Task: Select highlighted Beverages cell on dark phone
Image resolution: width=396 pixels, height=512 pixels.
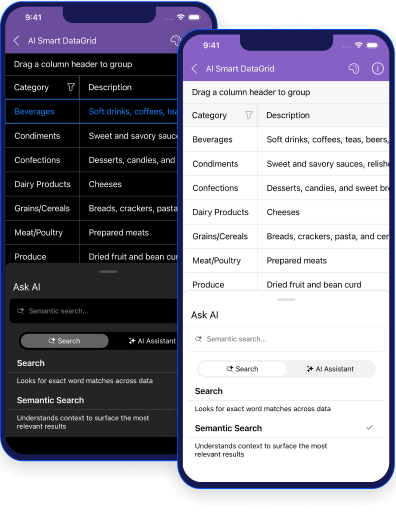Action: tap(42, 111)
